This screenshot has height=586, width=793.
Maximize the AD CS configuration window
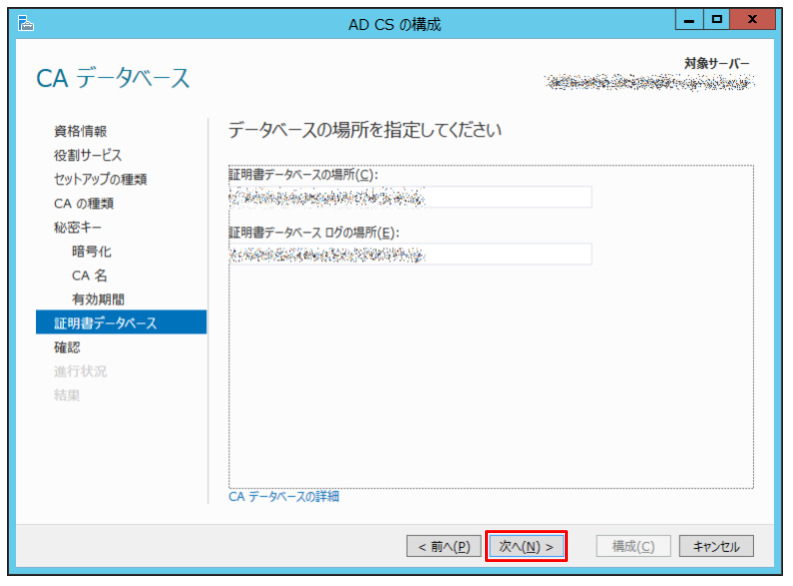tap(716, 20)
